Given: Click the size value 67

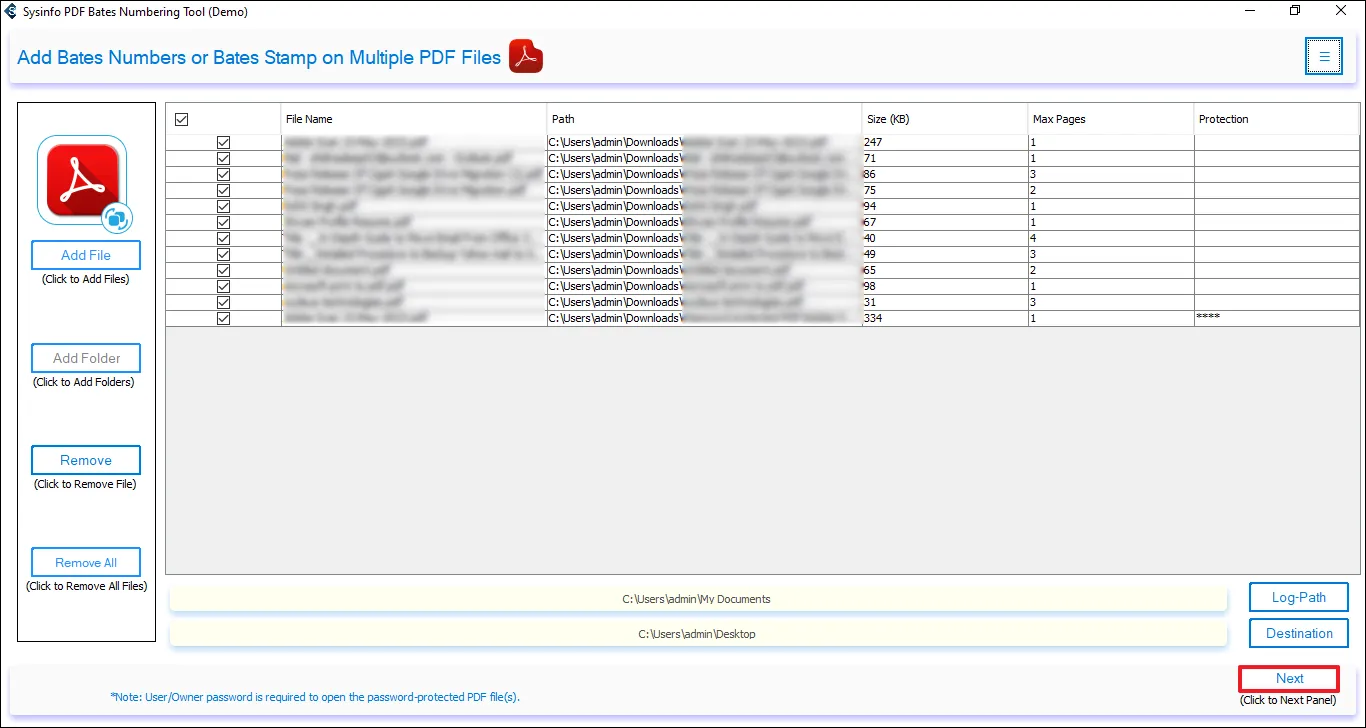Looking at the screenshot, I should (x=944, y=223).
